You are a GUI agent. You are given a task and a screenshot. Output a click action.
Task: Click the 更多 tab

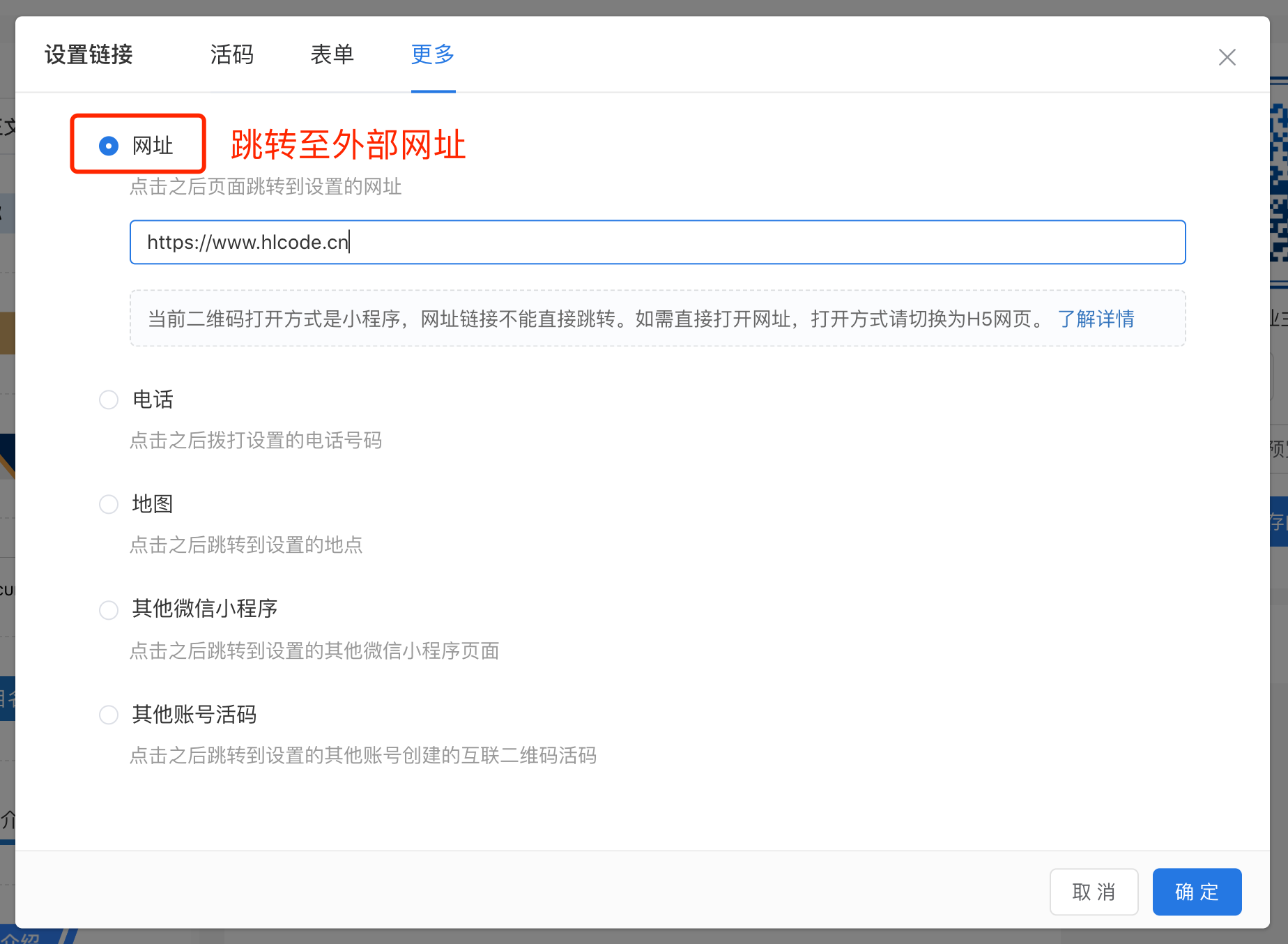tap(433, 54)
